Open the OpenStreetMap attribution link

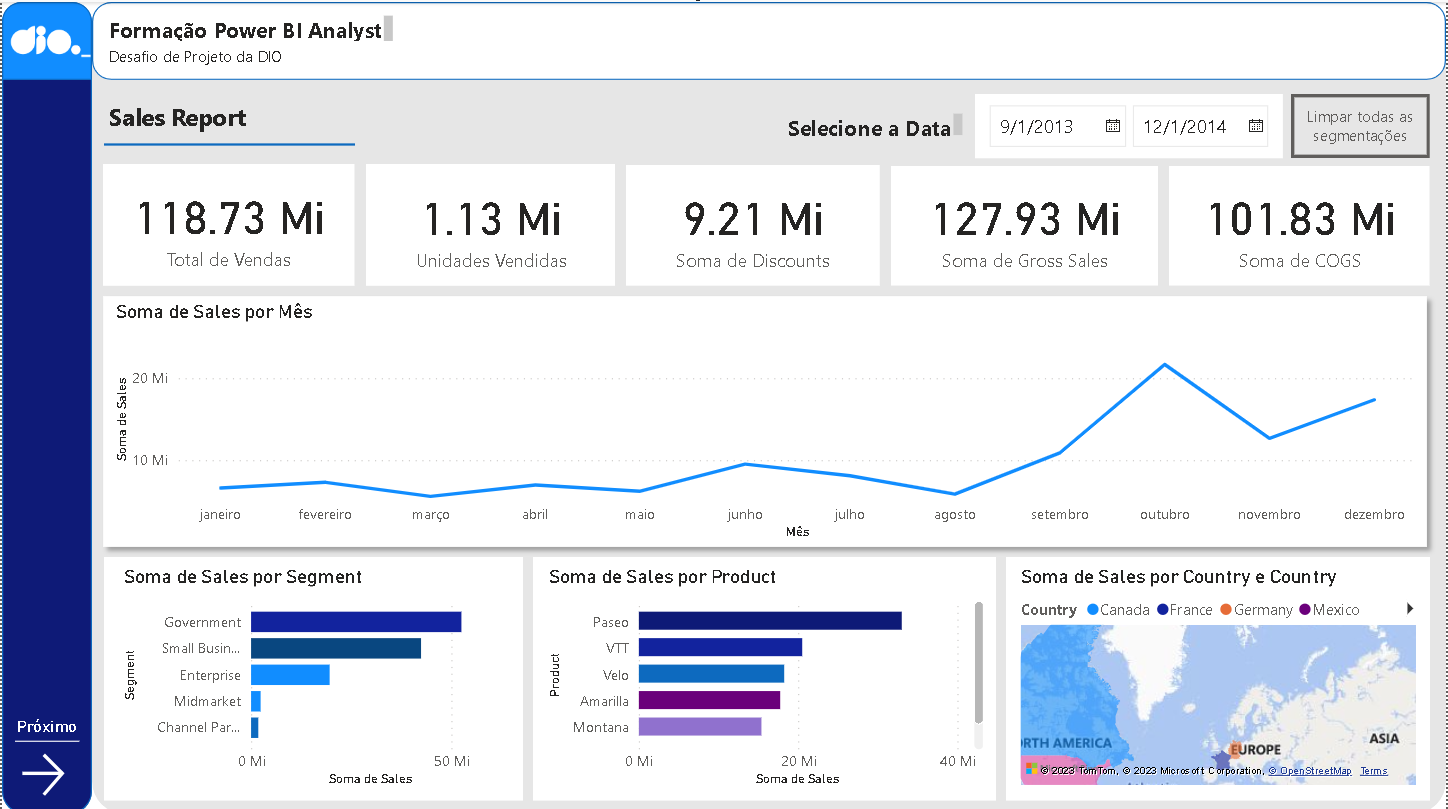tap(1311, 770)
